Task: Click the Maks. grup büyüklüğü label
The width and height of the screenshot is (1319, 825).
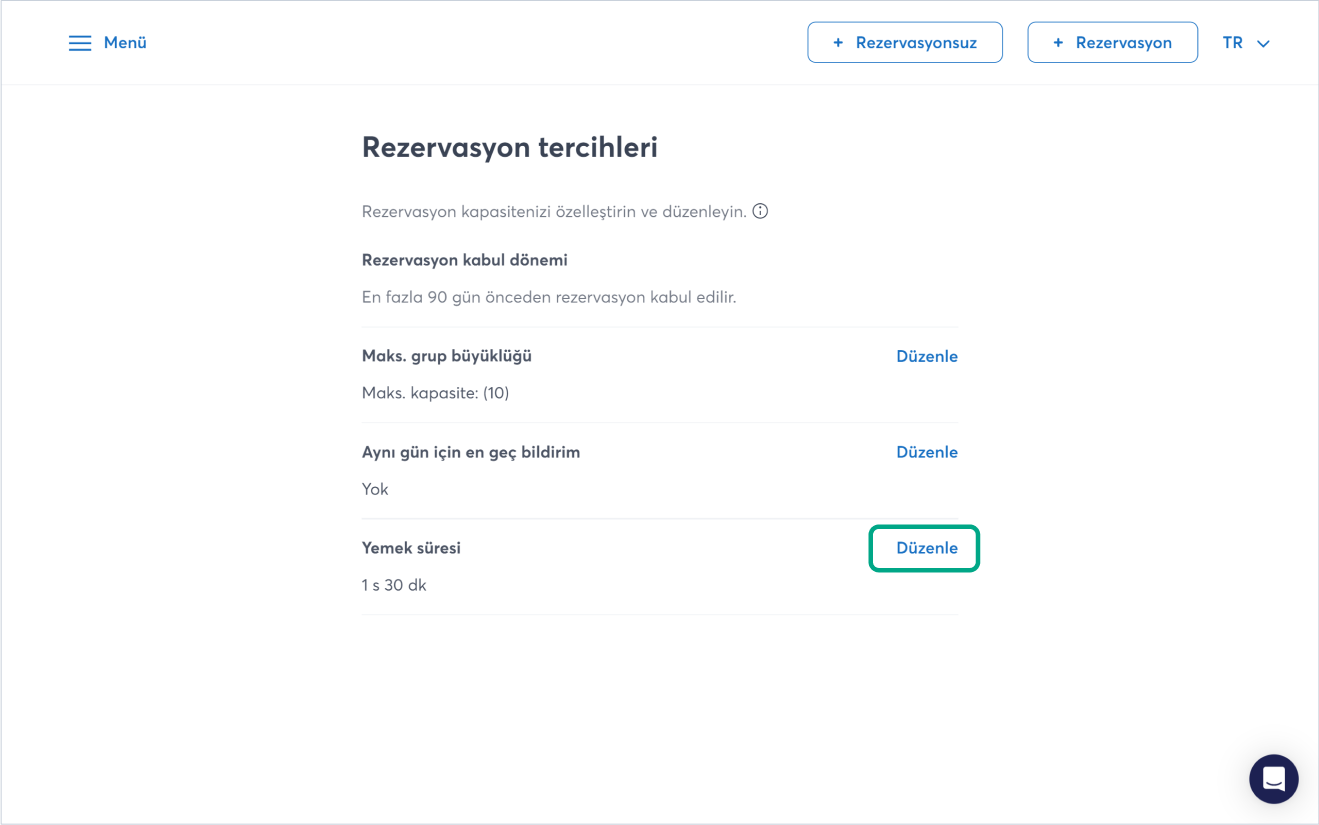Action: pos(446,356)
